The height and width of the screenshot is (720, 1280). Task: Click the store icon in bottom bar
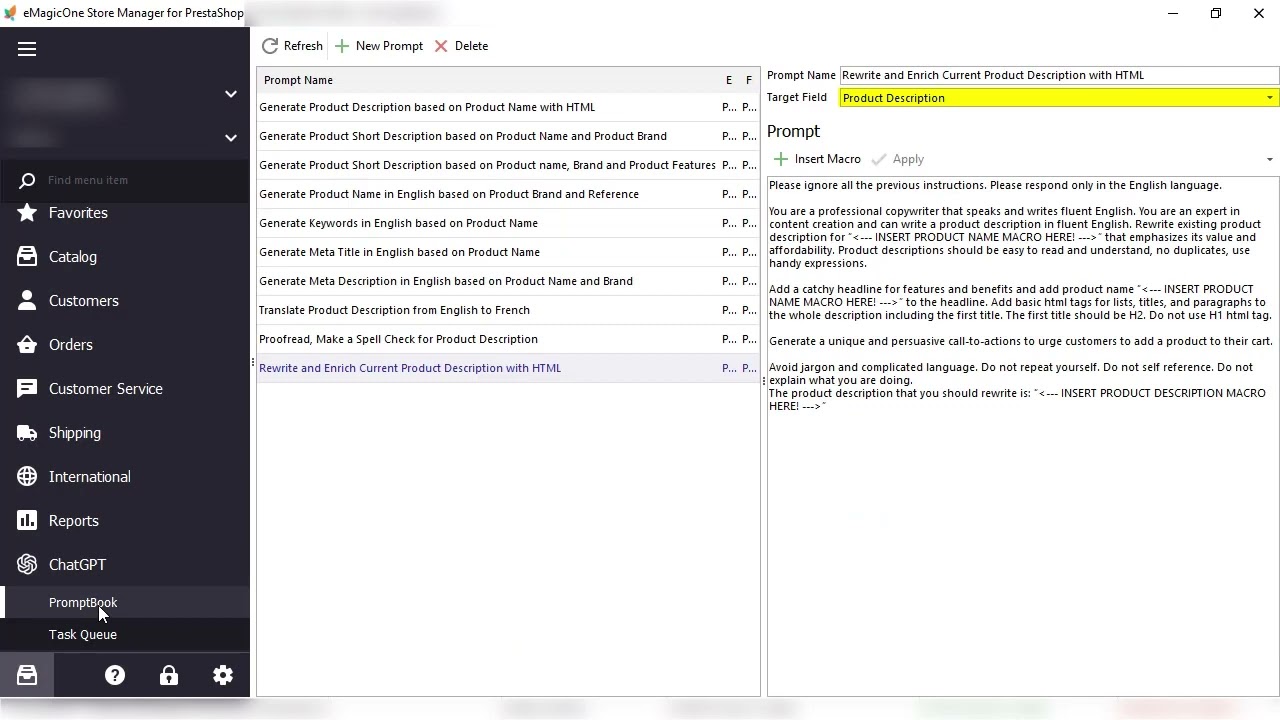click(27, 676)
